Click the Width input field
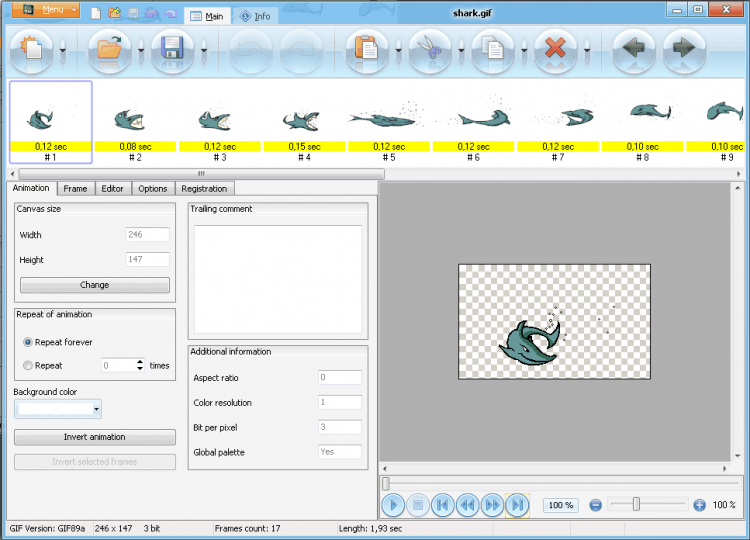The width and height of the screenshot is (750, 540). [147, 235]
